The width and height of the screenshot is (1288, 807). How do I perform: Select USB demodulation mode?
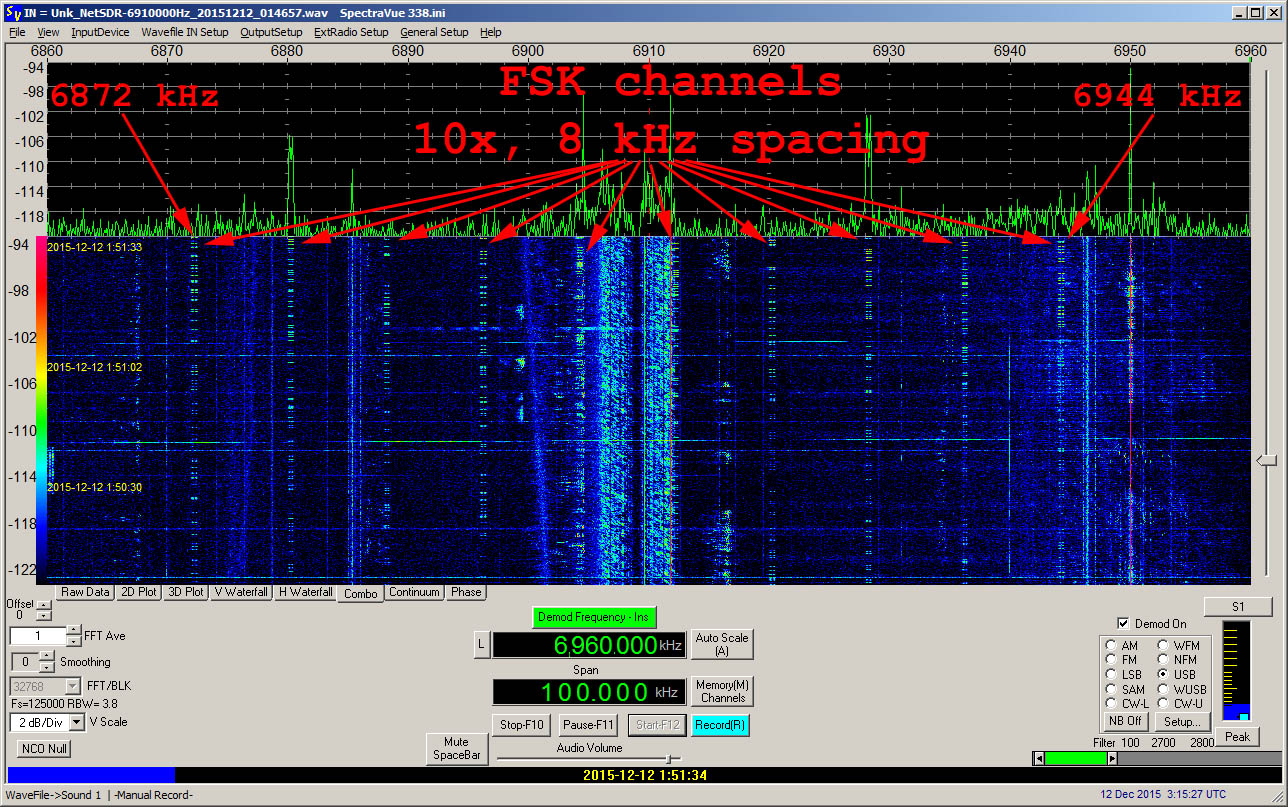[1164, 675]
